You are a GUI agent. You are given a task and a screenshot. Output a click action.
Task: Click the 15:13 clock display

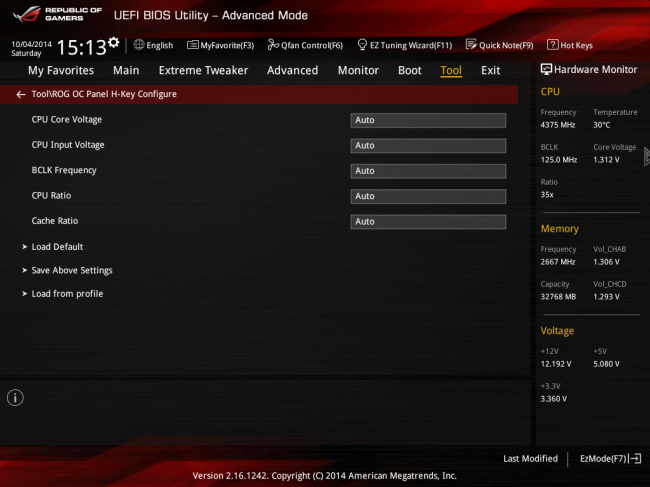pyautogui.click(x=81, y=47)
